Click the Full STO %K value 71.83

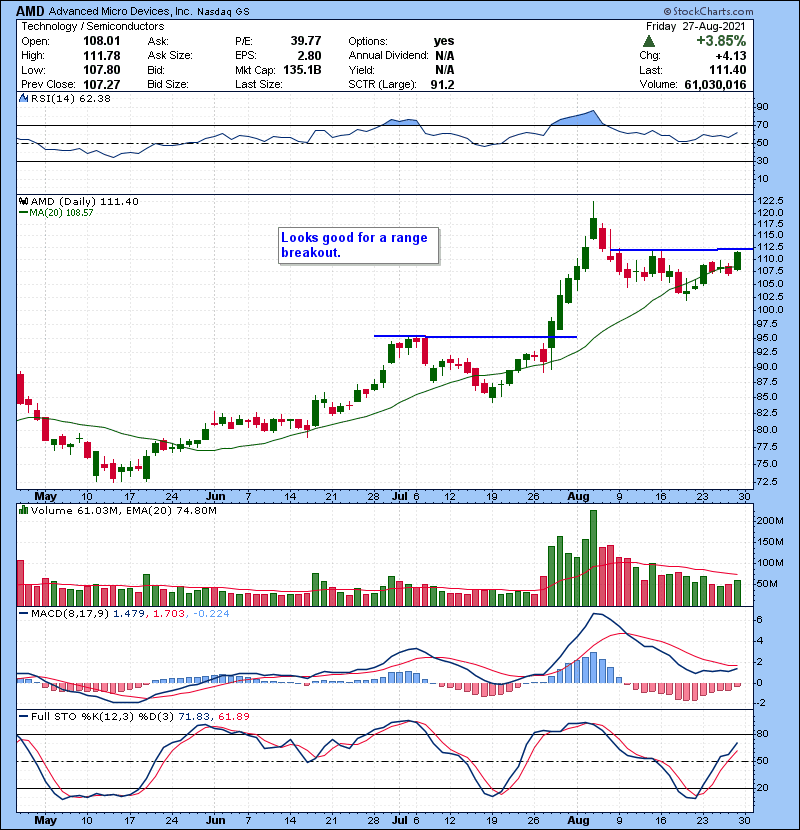click(192, 717)
